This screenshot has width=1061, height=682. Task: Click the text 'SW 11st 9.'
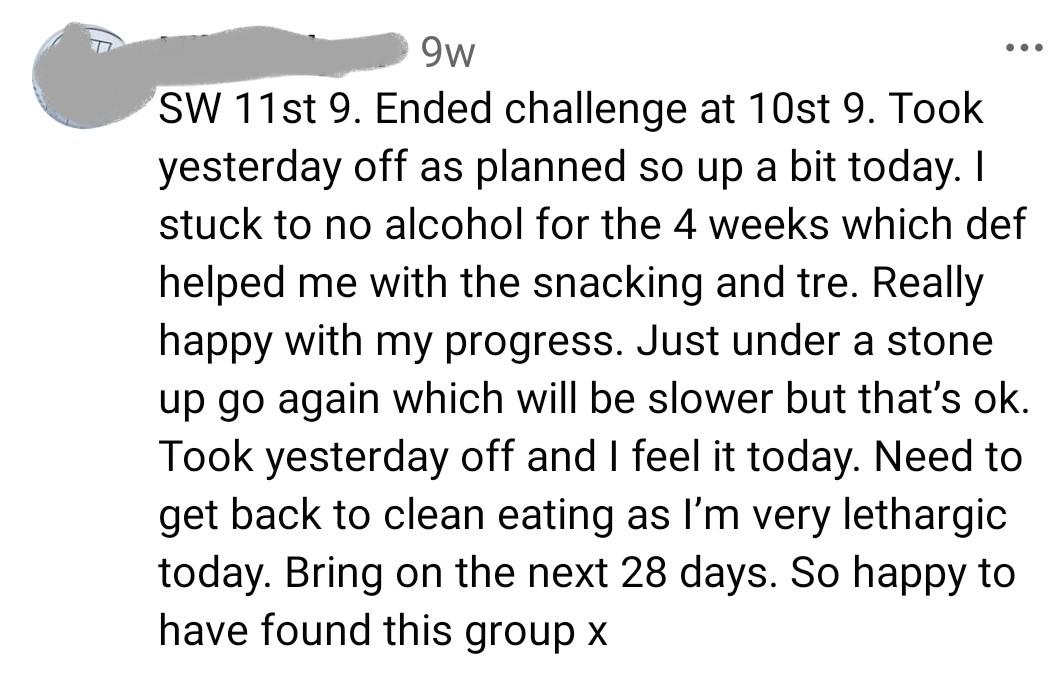pyautogui.click(x=259, y=109)
